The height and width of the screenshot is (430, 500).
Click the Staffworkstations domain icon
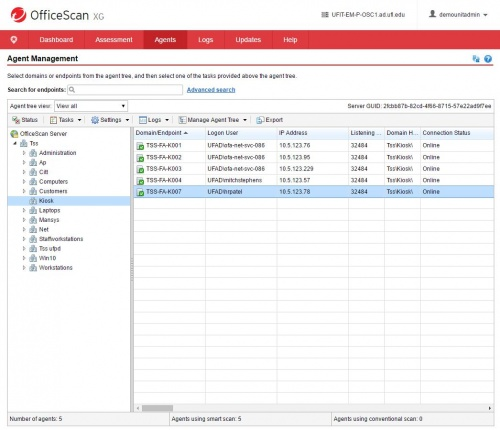coord(33,239)
